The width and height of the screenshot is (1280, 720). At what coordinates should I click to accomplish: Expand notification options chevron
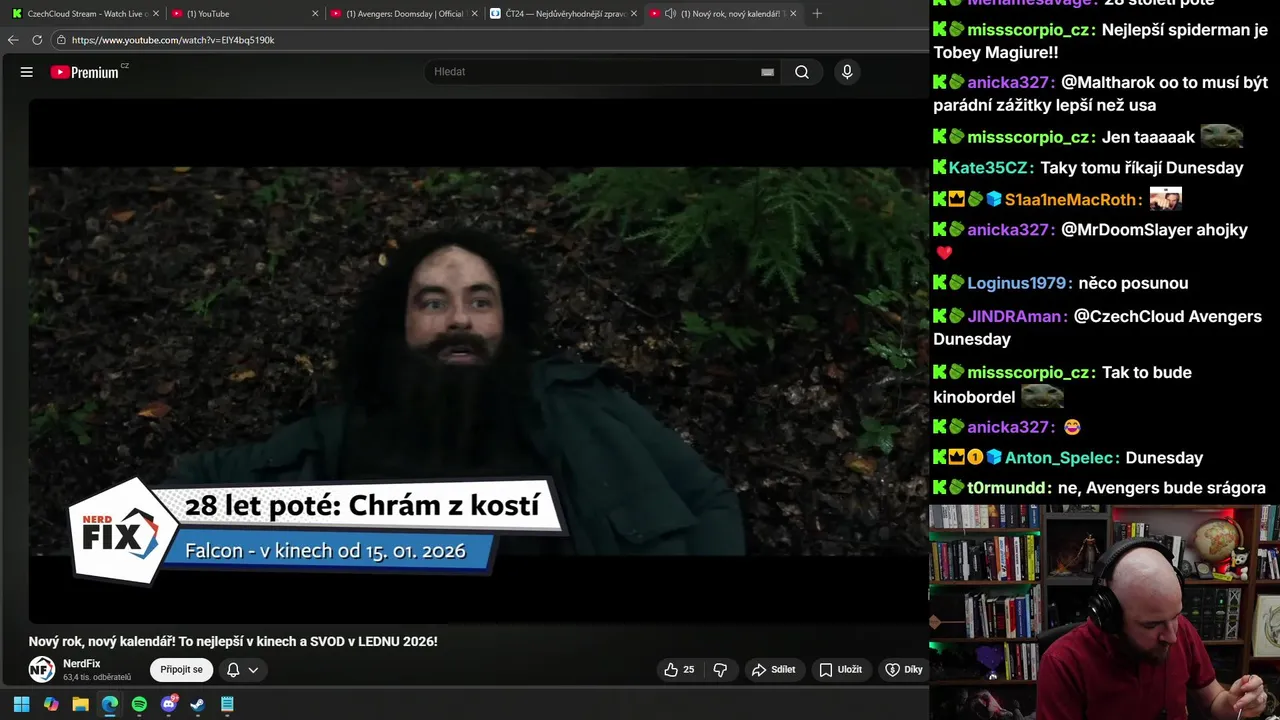253,670
